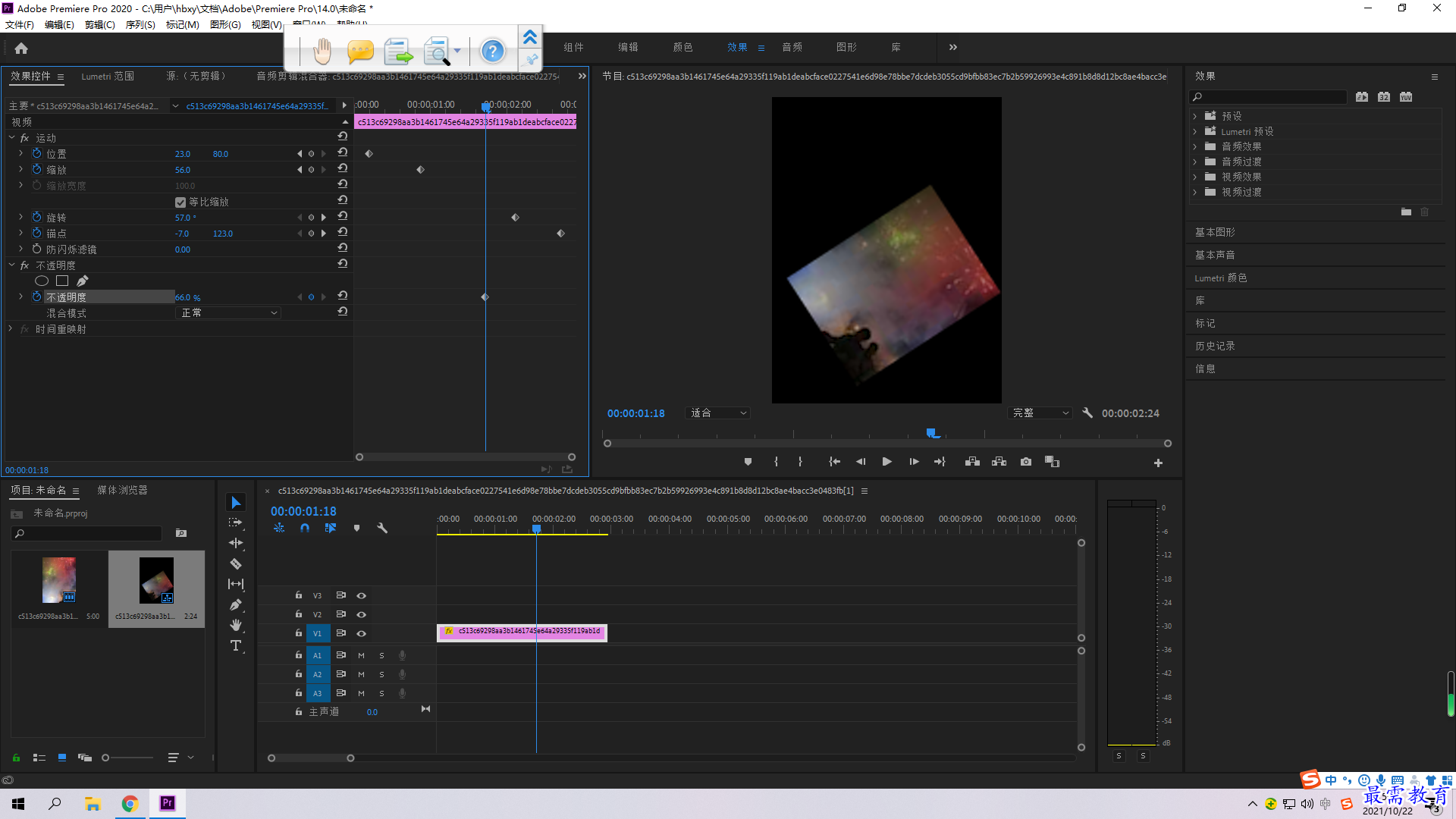Show more workspaces overflow chevron
Image resolution: width=1456 pixels, height=819 pixels.
[x=953, y=47]
